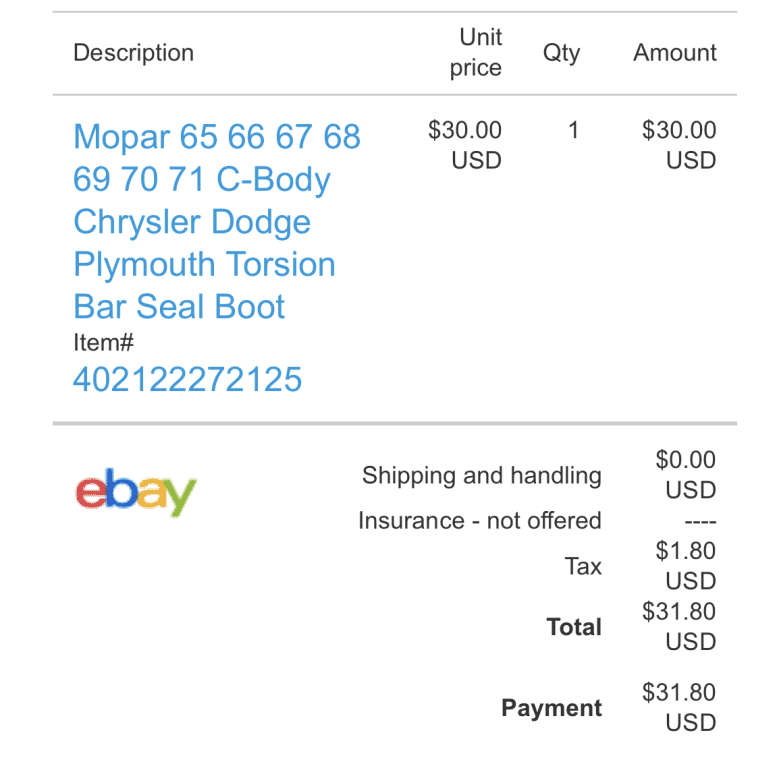Open the Mopar Torsion Bar Seal Boot link
This screenshot has height=768, width=777.
click(x=216, y=221)
